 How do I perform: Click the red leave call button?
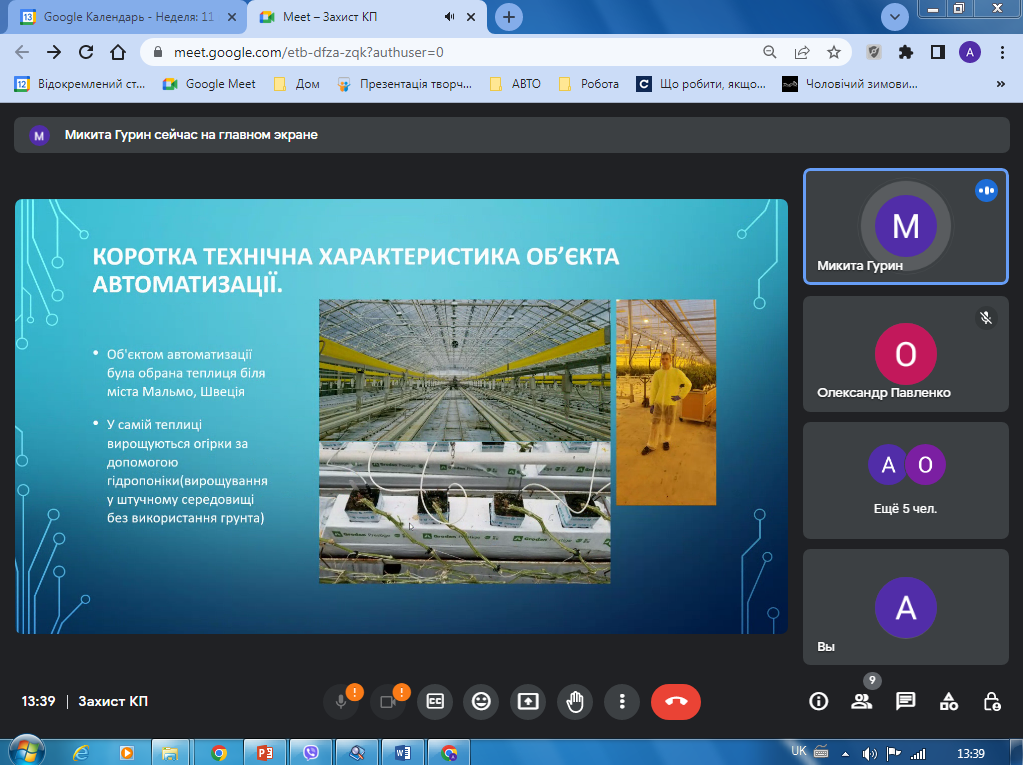point(675,701)
